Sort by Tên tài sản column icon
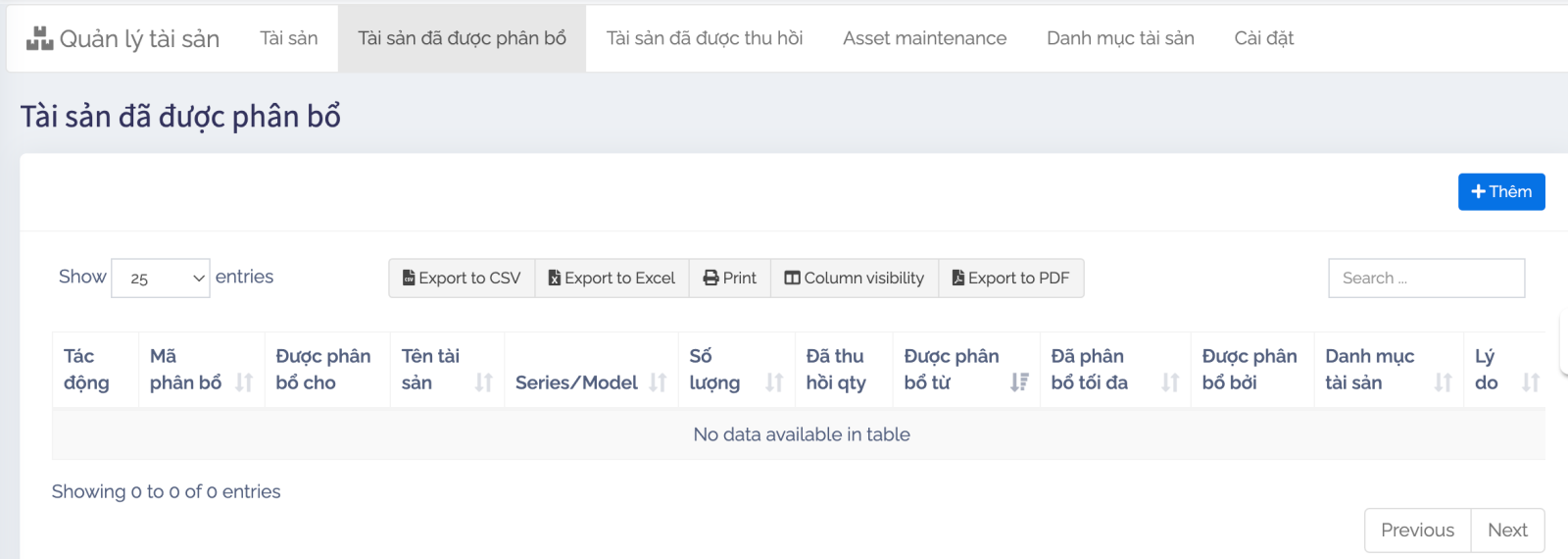 483,382
